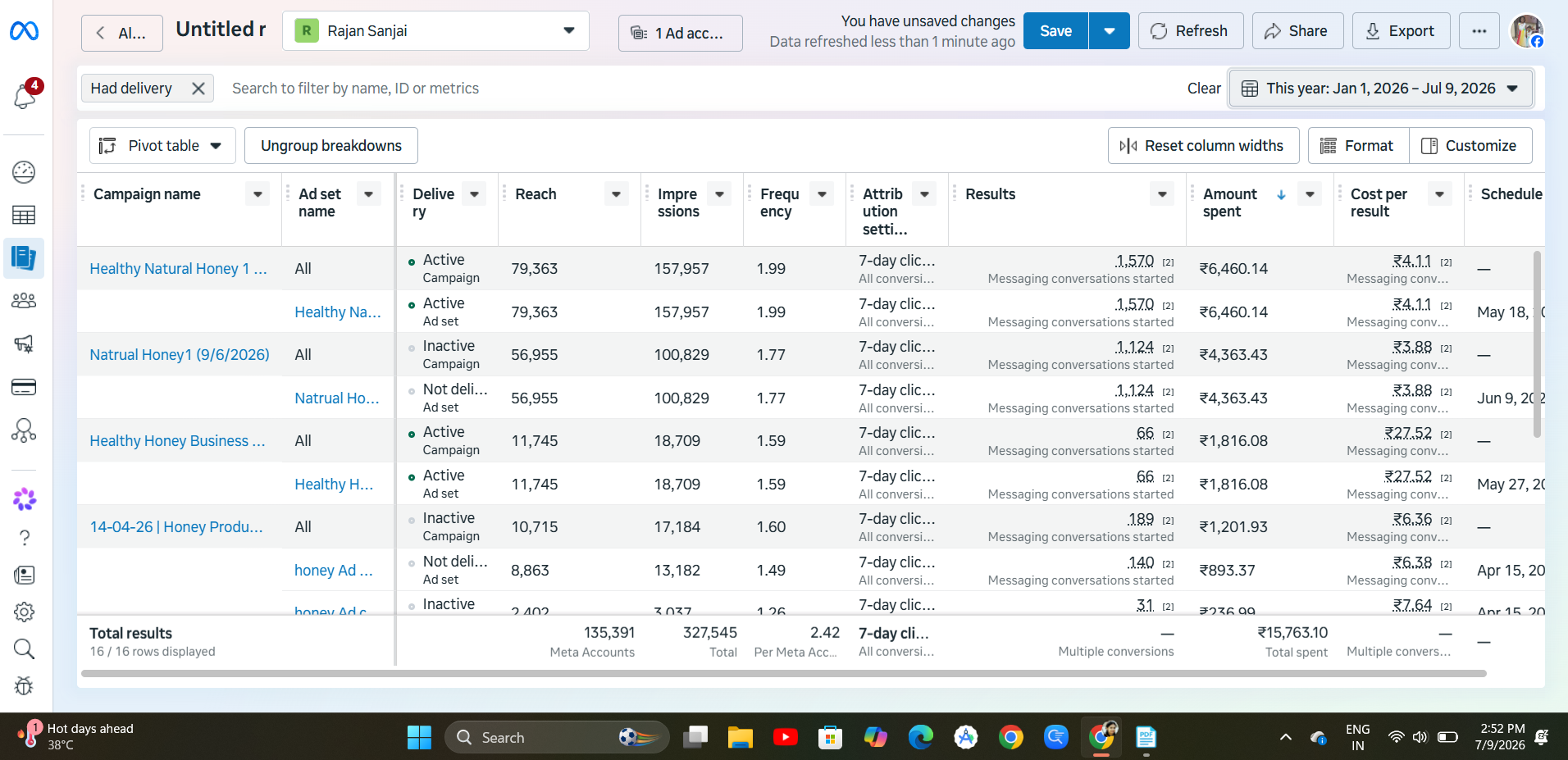
Task: Open File Explorer in the taskbar
Action: click(741, 737)
